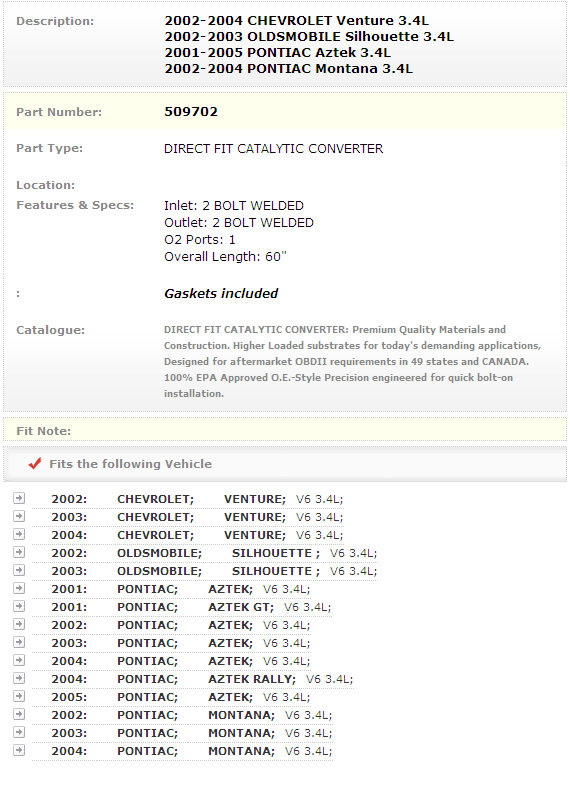Click arrow icon beside 2004 Pontiac Montana
Screen dimensions: 570x805
click(19, 750)
